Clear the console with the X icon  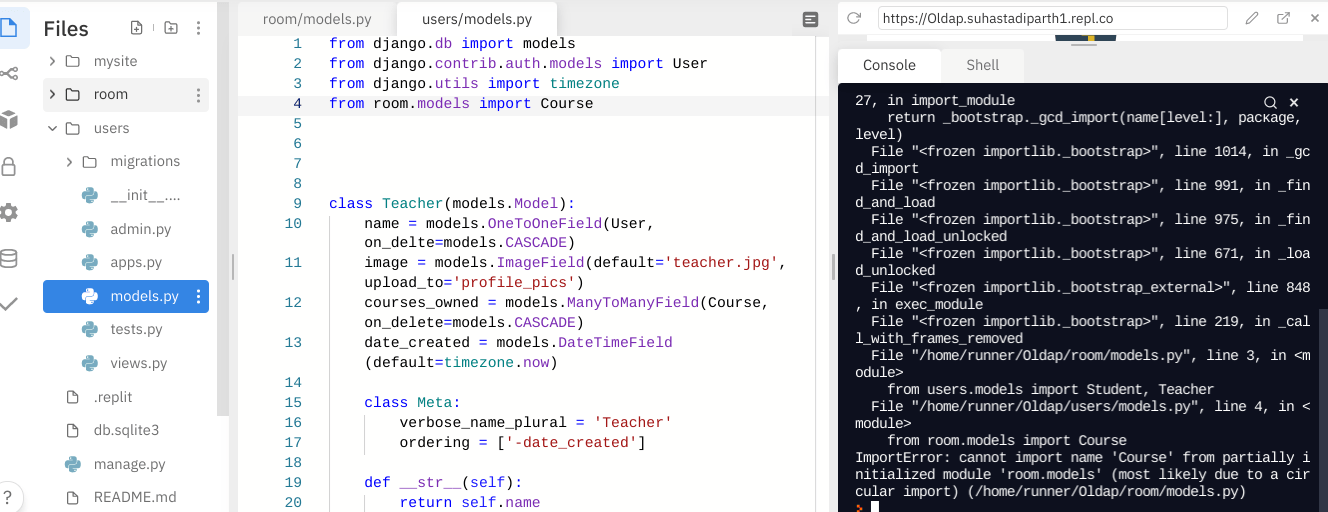(1294, 102)
